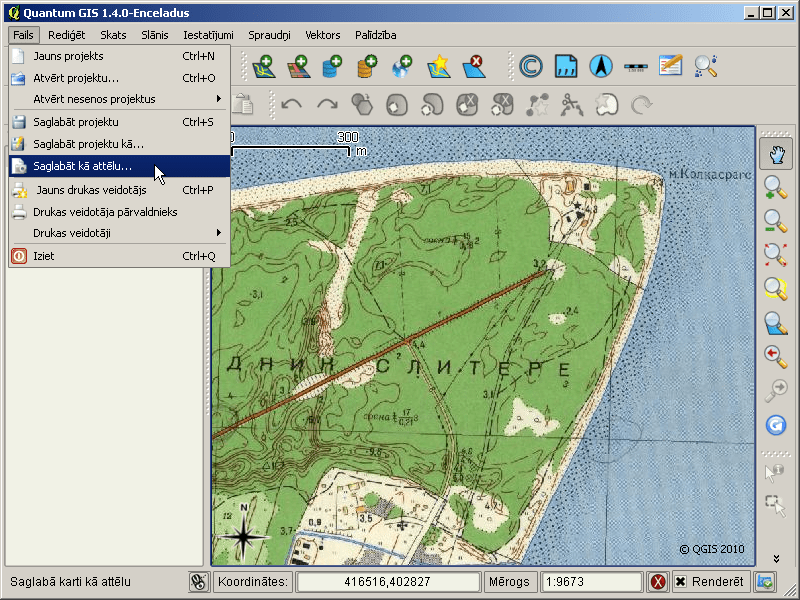Choose Saglabāt projektu menu entry

[119, 122]
